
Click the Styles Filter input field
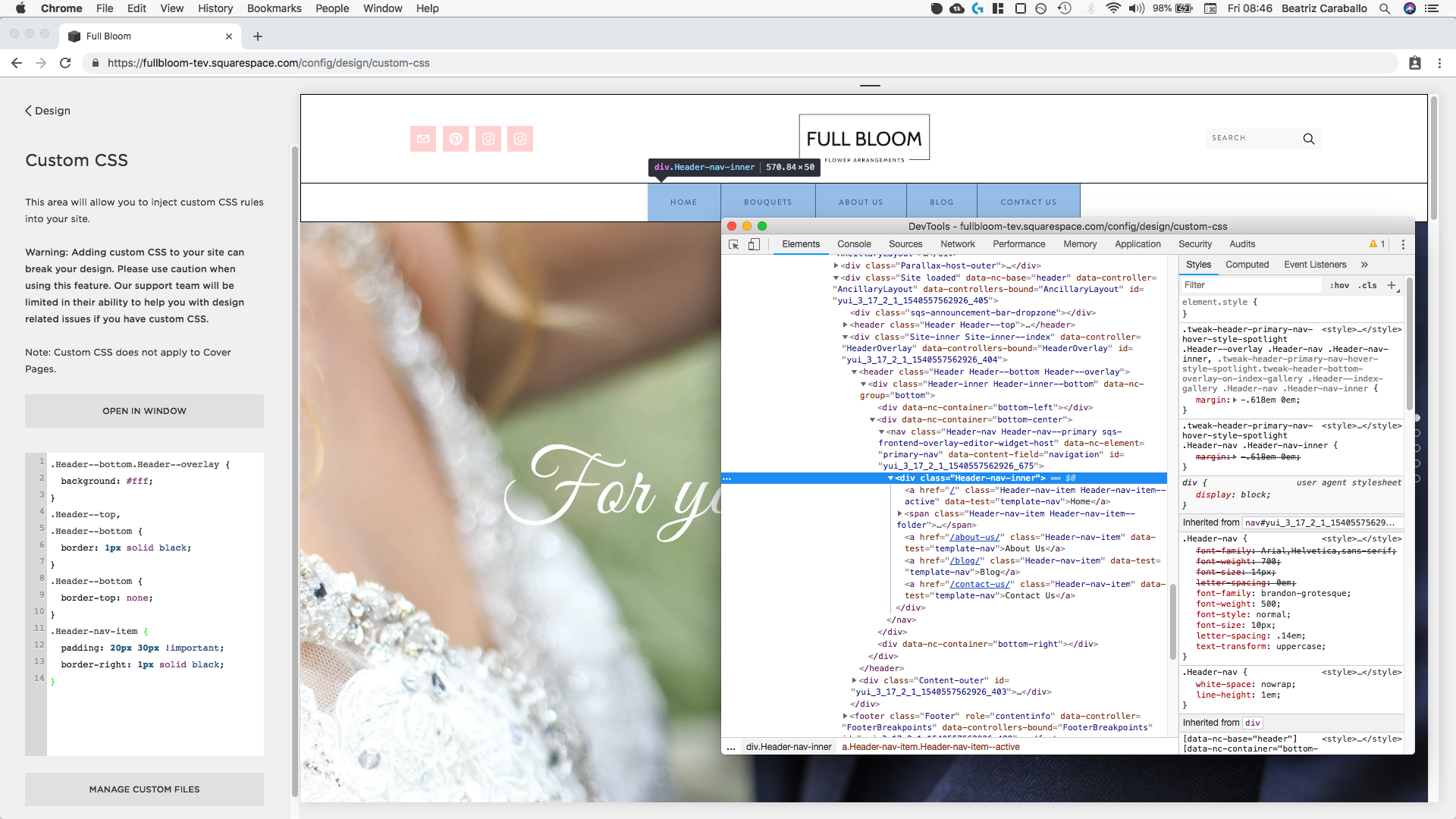point(1251,285)
